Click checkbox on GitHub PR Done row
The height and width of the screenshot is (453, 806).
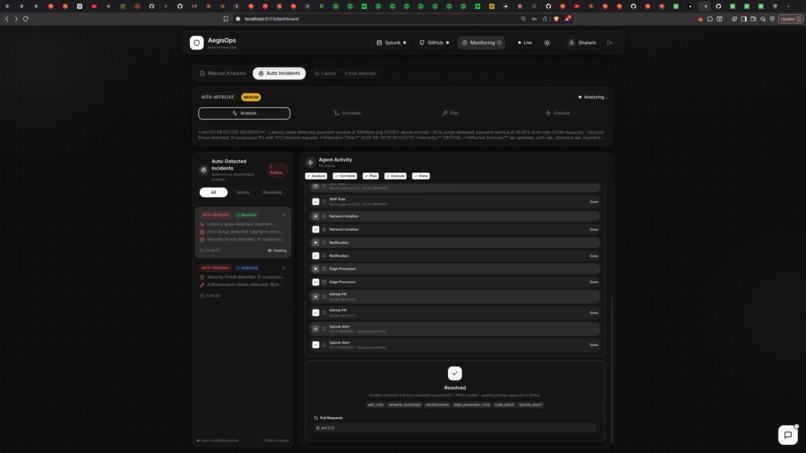click(316, 313)
